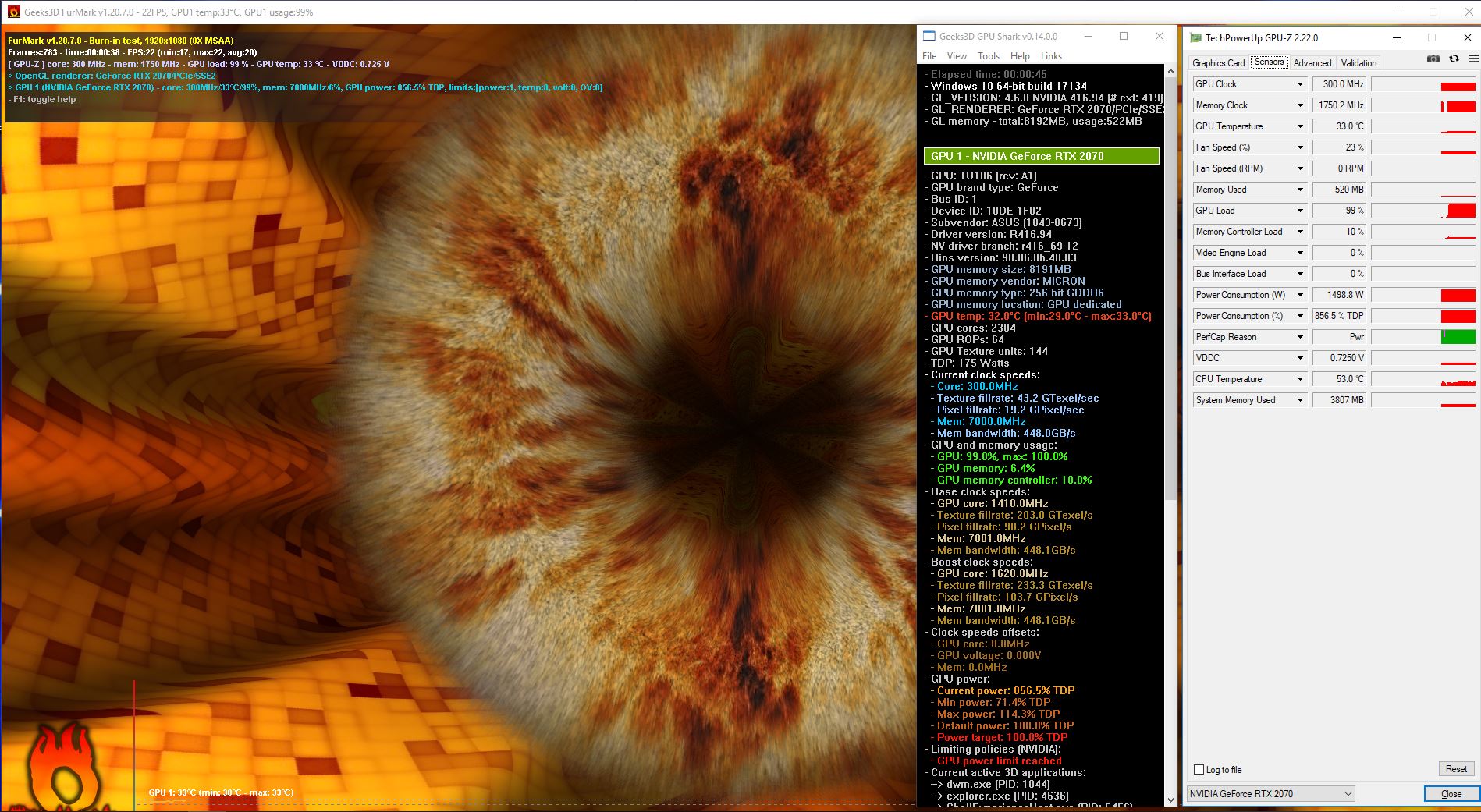Open the PerfCap Reason dropdown
The width and height of the screenshot is (1481, 812).
[1300, 337]
